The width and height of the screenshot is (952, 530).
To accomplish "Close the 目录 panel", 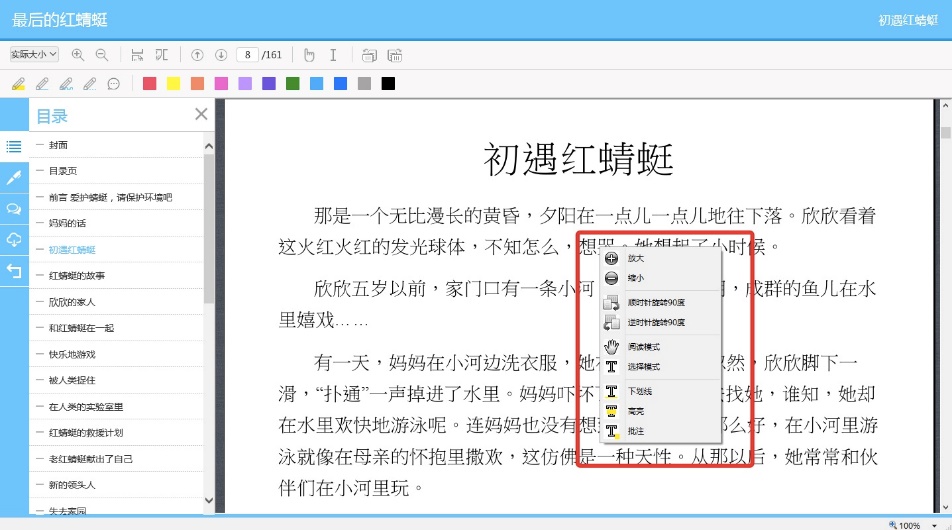I will (x=201, y=114).
